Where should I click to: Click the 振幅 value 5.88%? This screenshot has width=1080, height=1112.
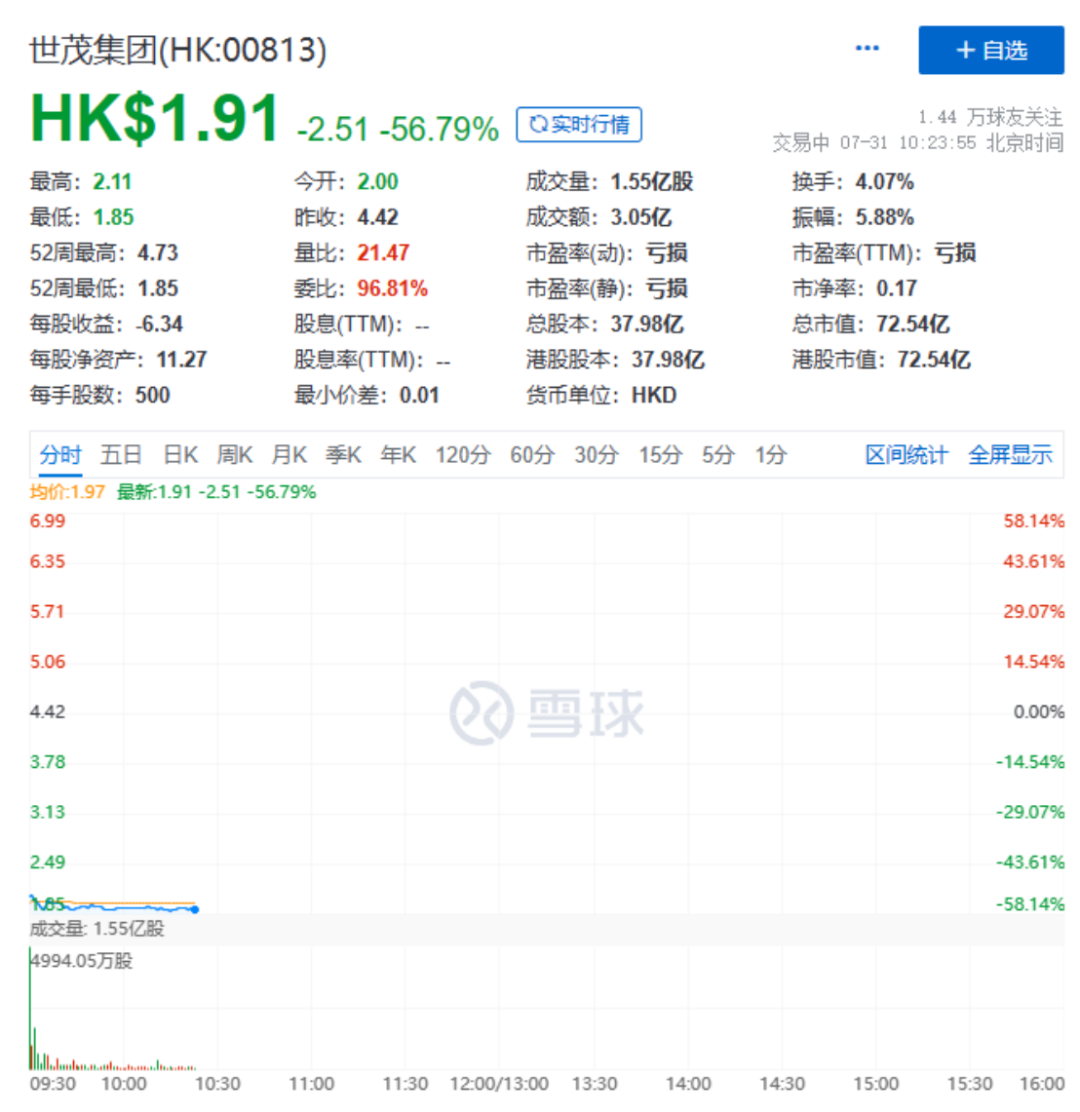(x=884, y=217)
